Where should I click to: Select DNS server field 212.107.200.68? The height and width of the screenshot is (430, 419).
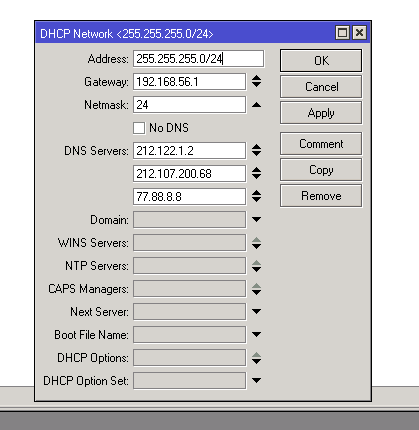(189, 174)
